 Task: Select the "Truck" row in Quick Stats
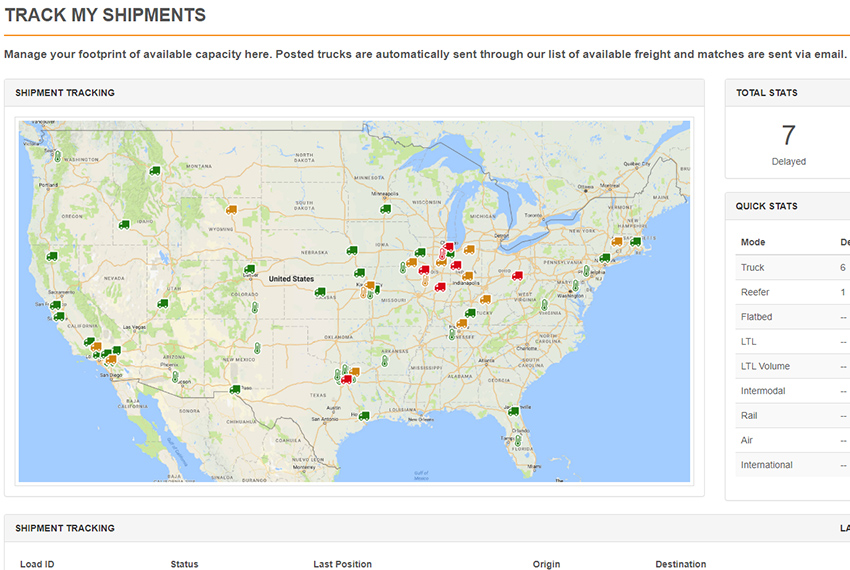point(793,267)
